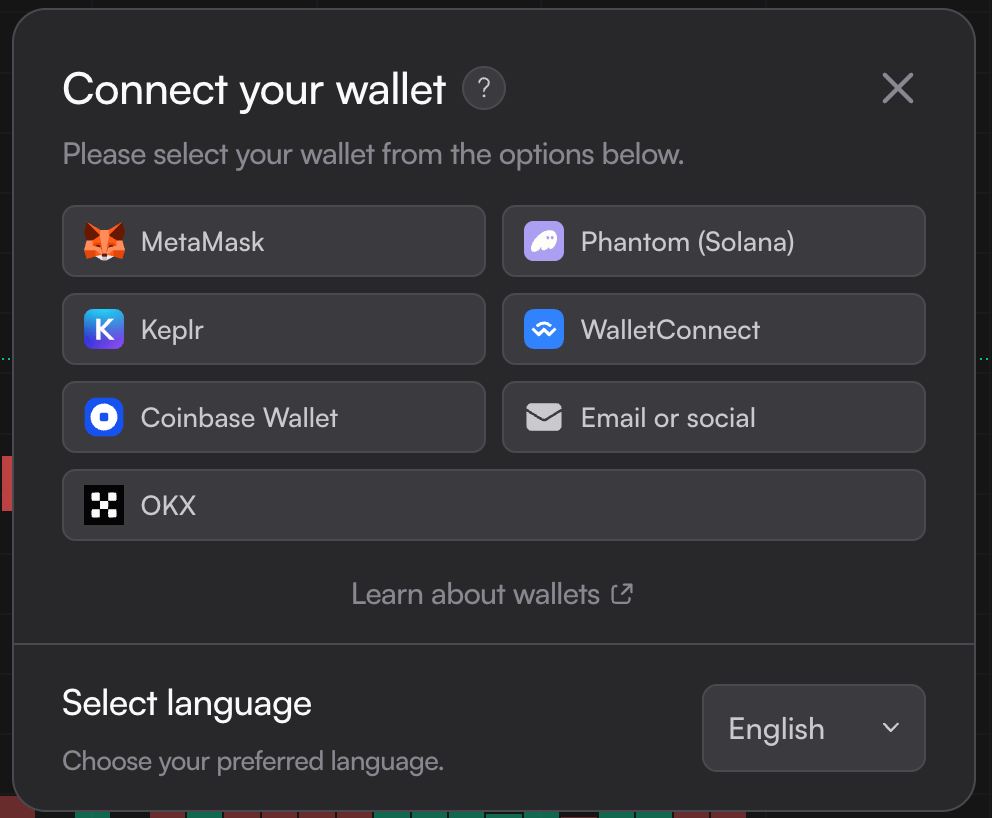
Task: Choose the WalletConnect option
Action: pyautogui.click(x=714, y=329)
